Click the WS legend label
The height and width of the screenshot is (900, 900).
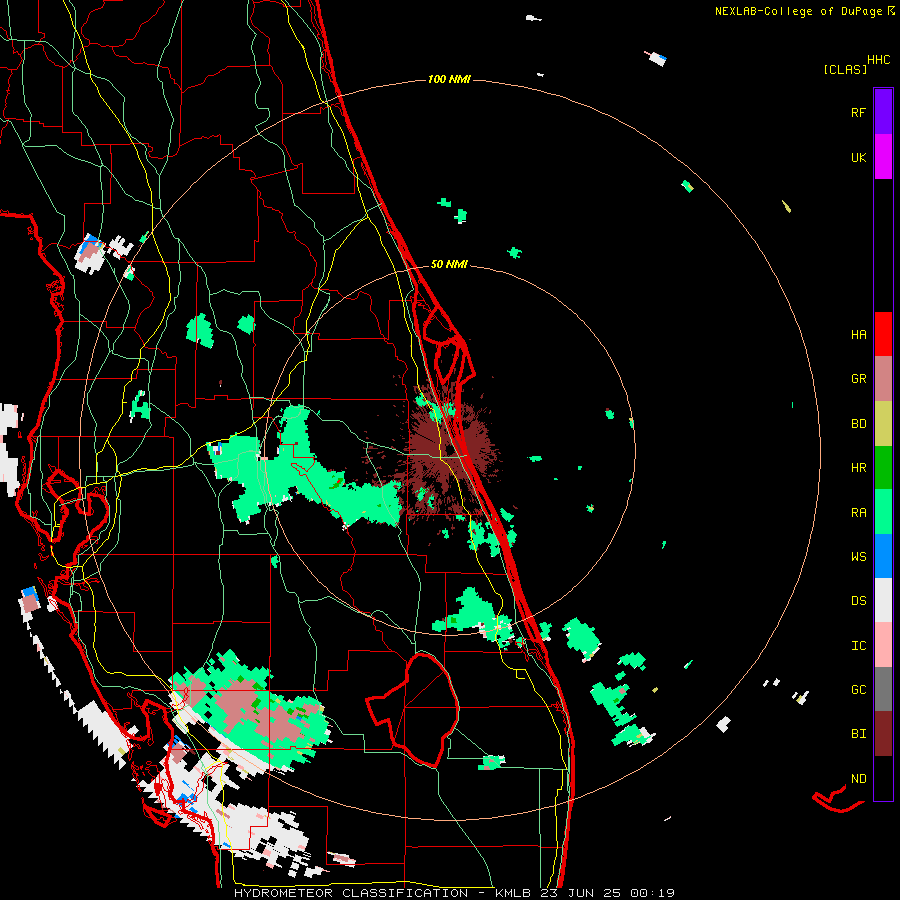click(x=858, y=557)
